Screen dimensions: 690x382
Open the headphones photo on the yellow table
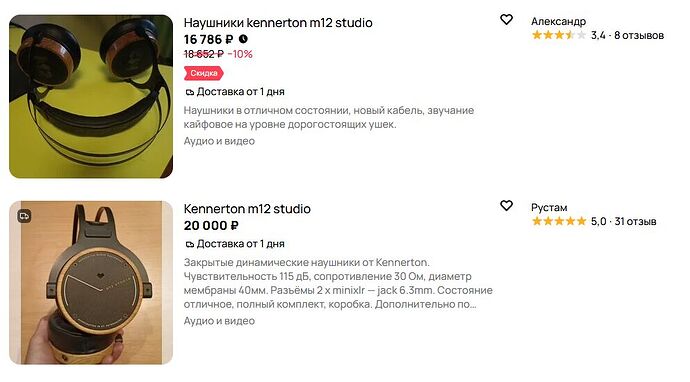pos(91,96)
